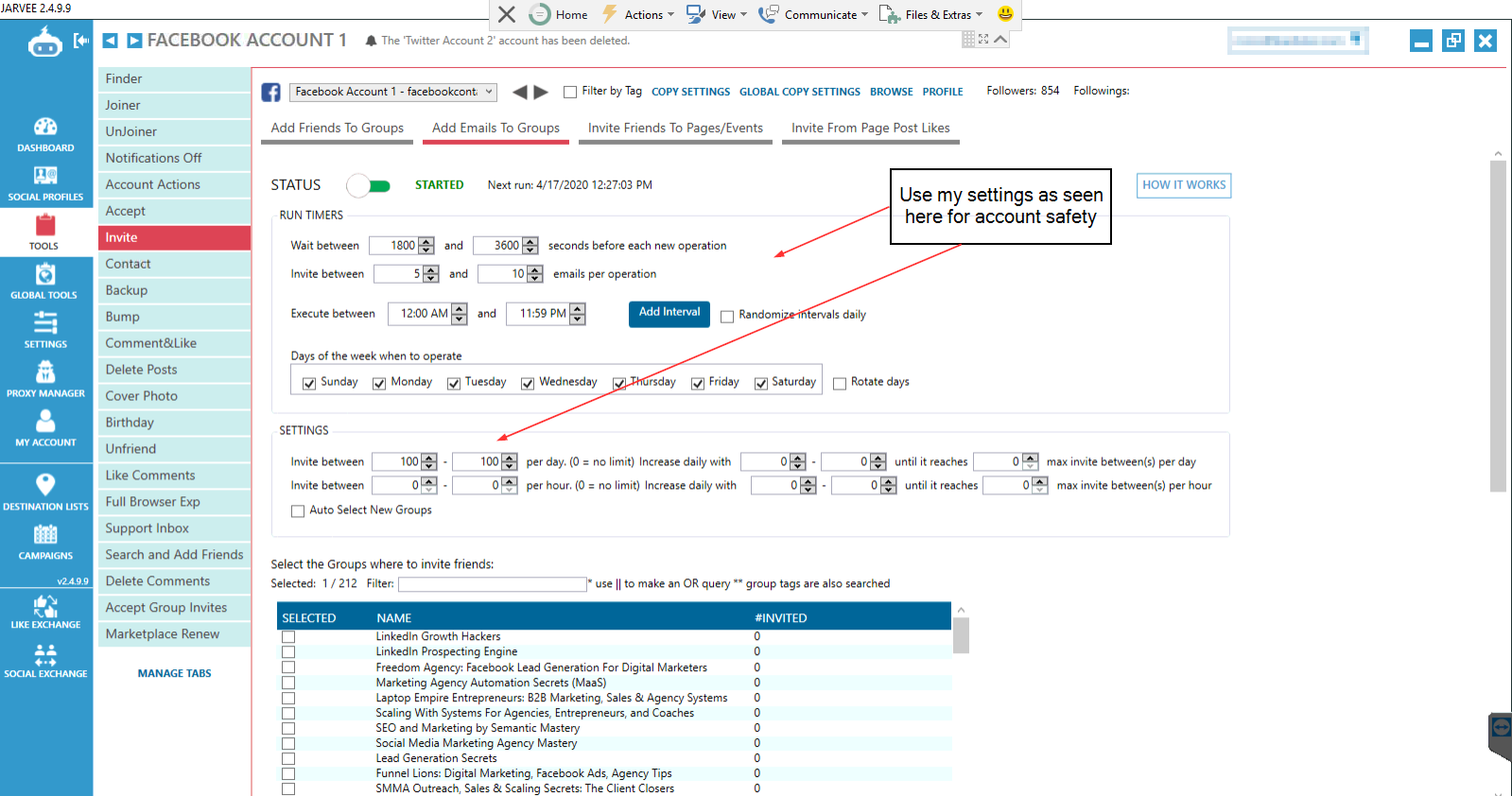Image resolution: width=1512 pixels, height=796 pixels.
Task: Enable Rotate days checkbox
Action: tap(840, 383)
